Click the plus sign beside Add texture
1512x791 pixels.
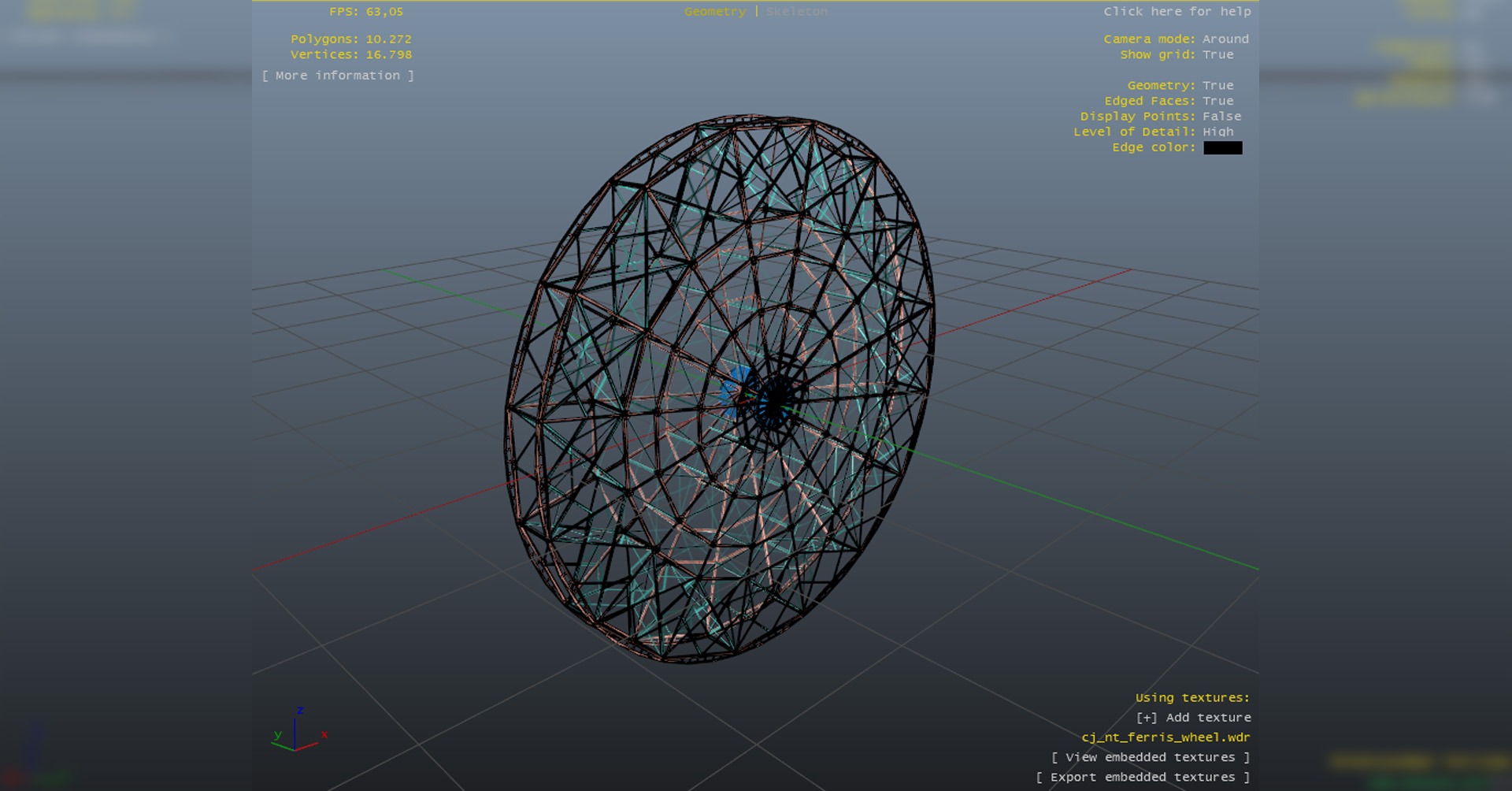coord(1147,718)
